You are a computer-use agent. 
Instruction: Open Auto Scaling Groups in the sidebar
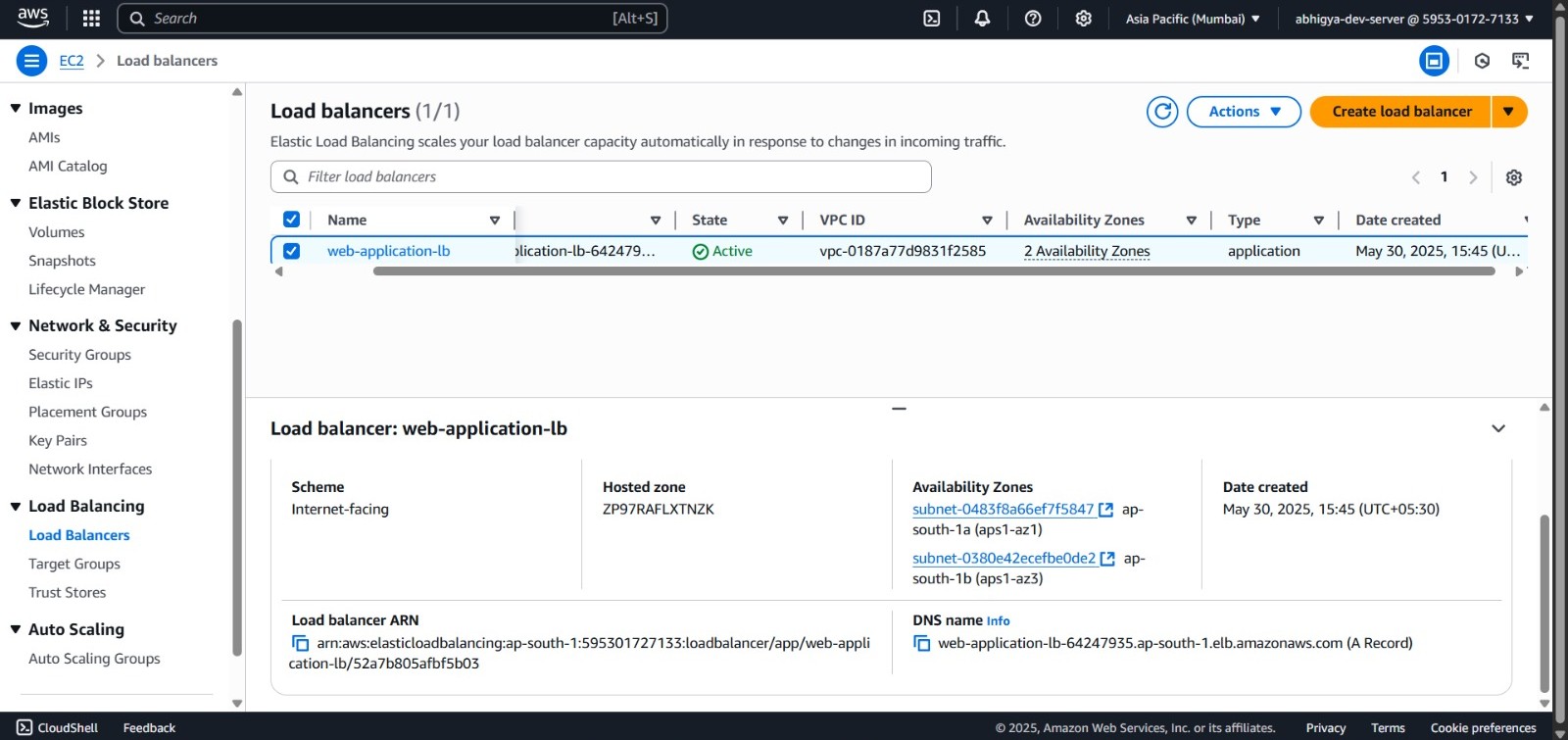click(x=94, y=659)
